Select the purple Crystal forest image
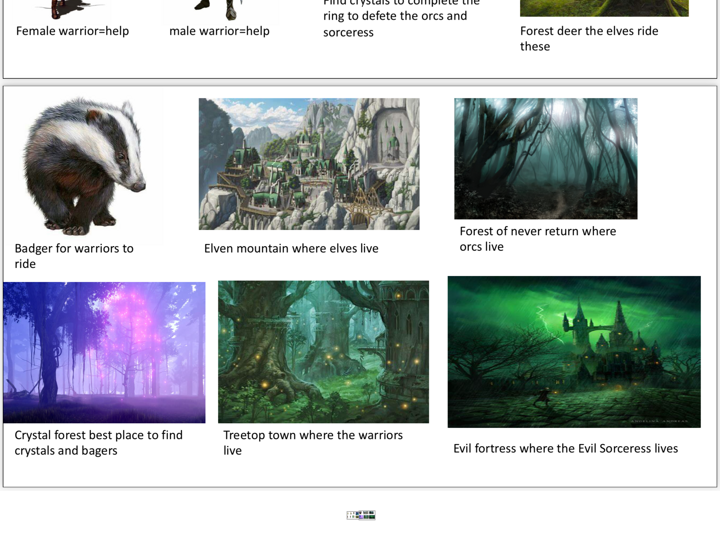This screenshot has height=540, width=720. coord(104,352)
